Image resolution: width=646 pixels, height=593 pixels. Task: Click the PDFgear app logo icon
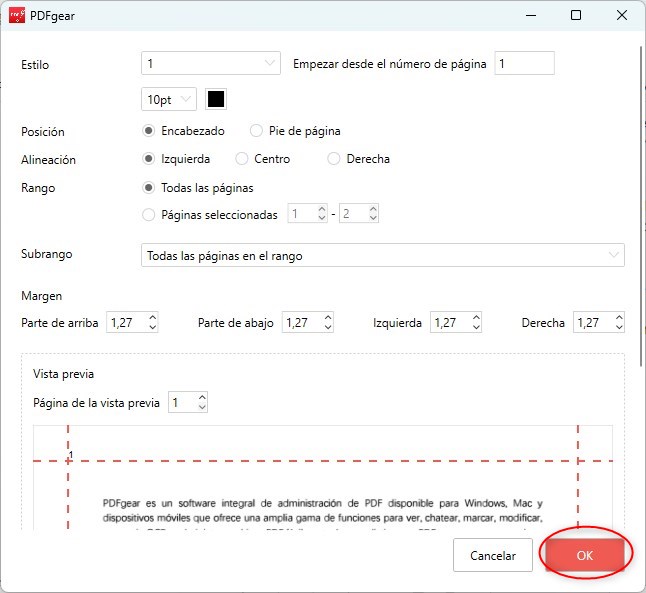(16, 16)
